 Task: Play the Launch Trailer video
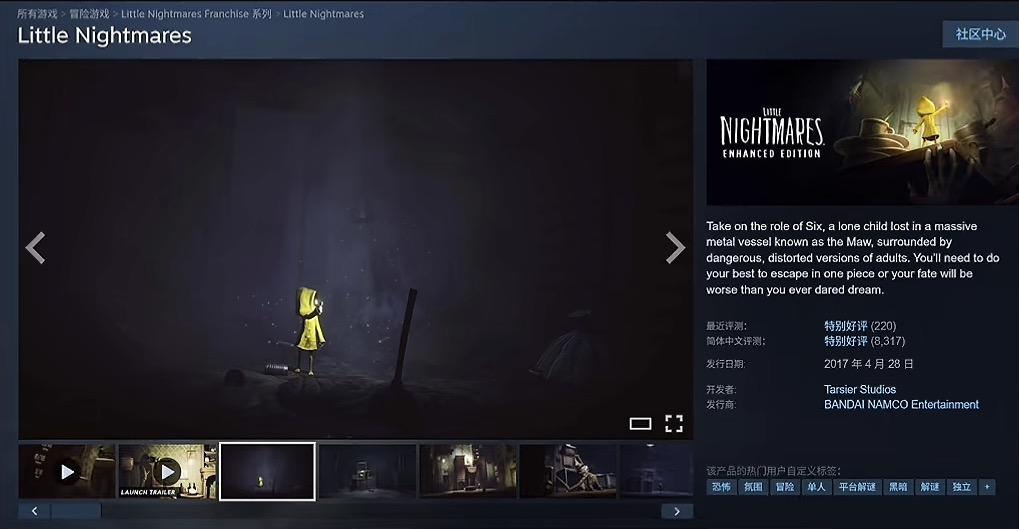(x=167, y=471)
